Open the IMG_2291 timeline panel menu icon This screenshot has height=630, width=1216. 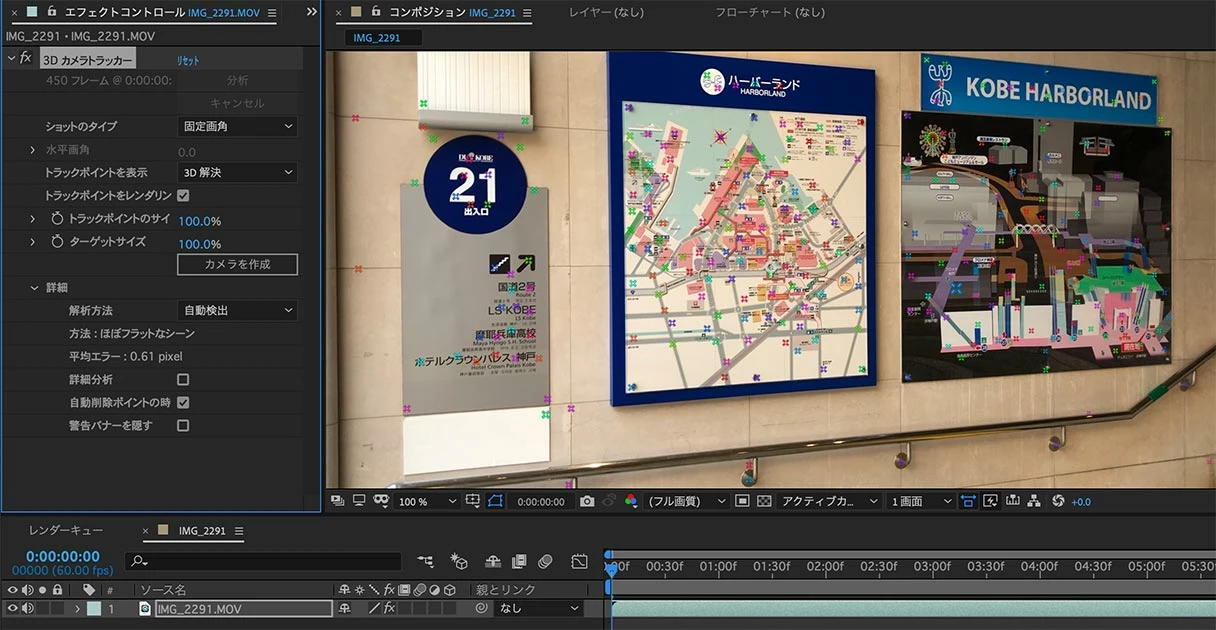point(238,531)
